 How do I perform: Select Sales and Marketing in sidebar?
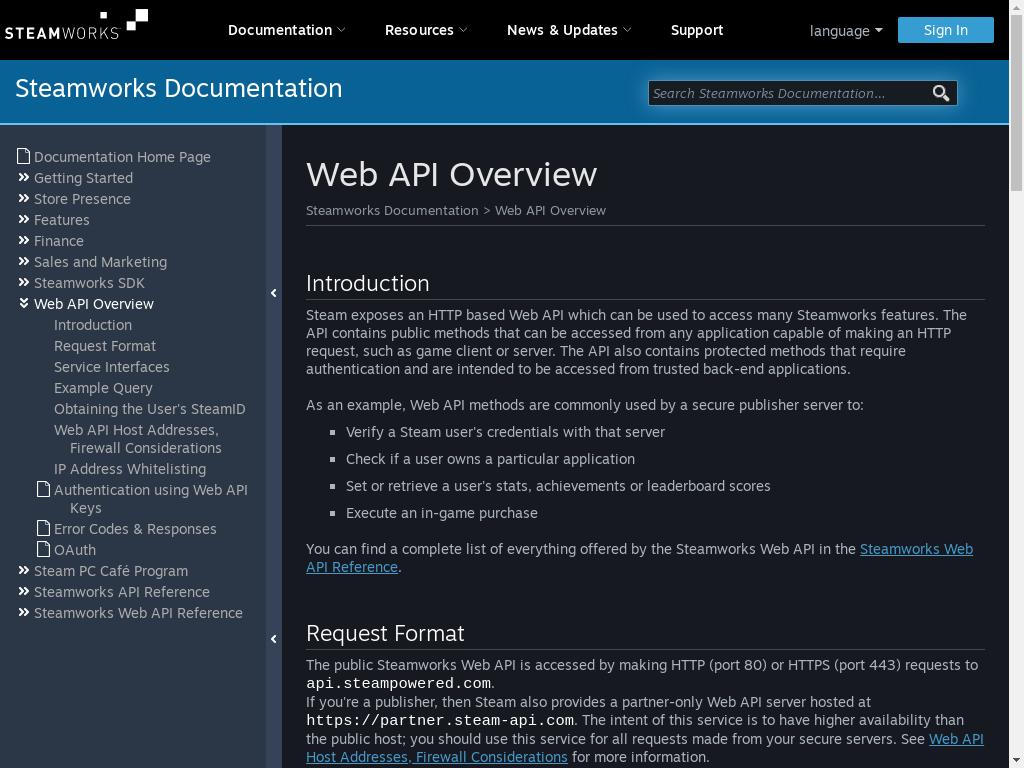101,262
